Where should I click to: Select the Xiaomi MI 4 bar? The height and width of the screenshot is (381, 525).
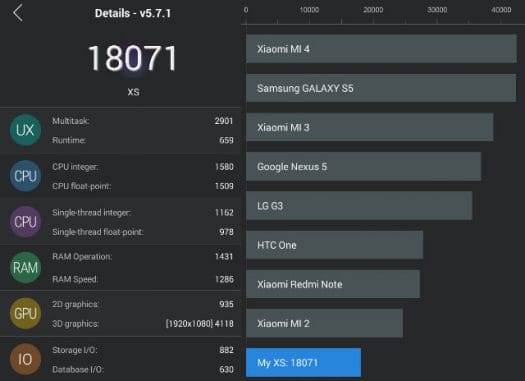[381, 49]
